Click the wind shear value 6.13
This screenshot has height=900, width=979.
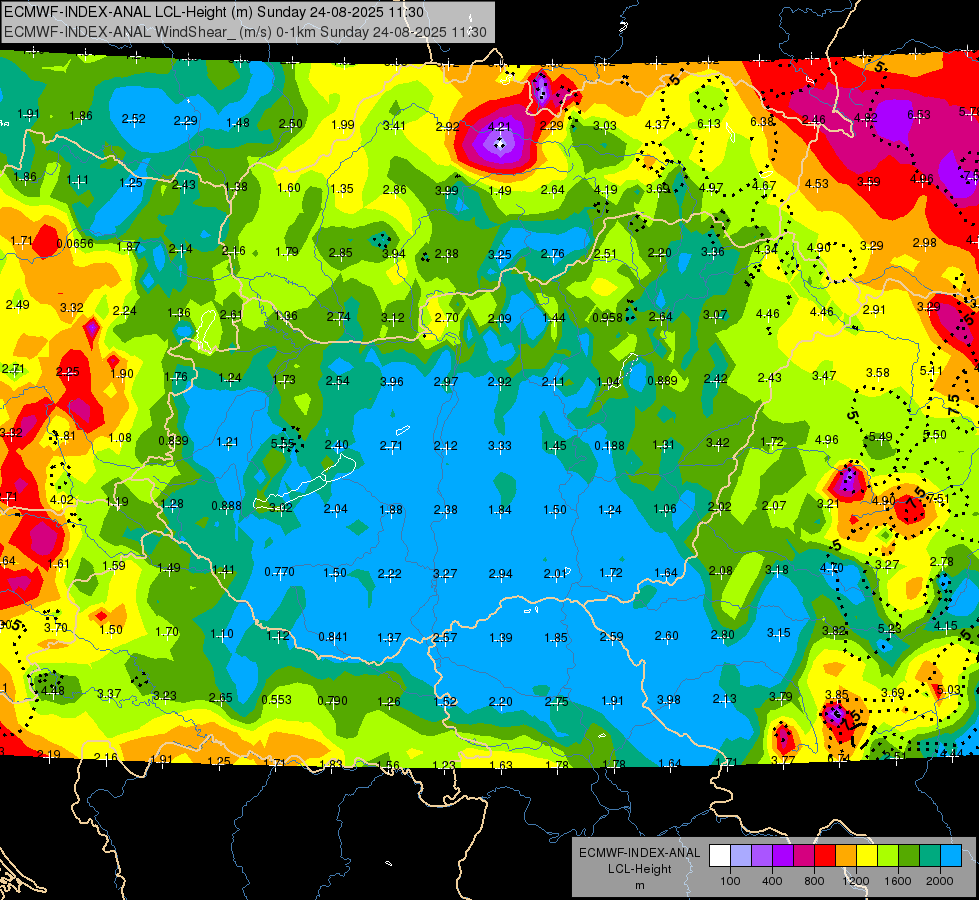(709, 124)
